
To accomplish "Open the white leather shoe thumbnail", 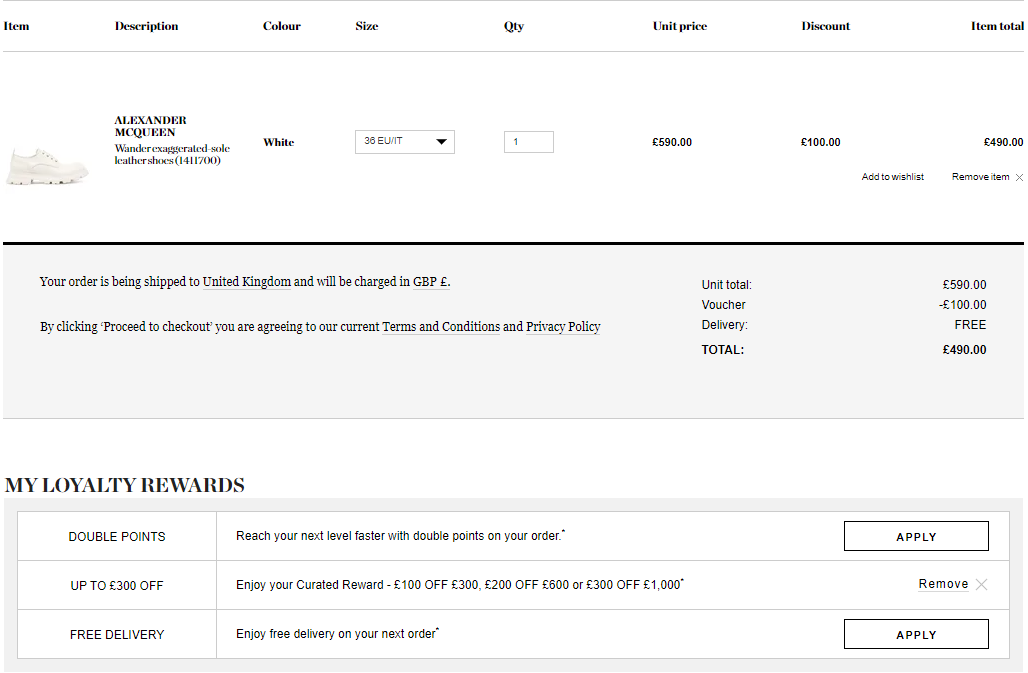I will point(47,166).
